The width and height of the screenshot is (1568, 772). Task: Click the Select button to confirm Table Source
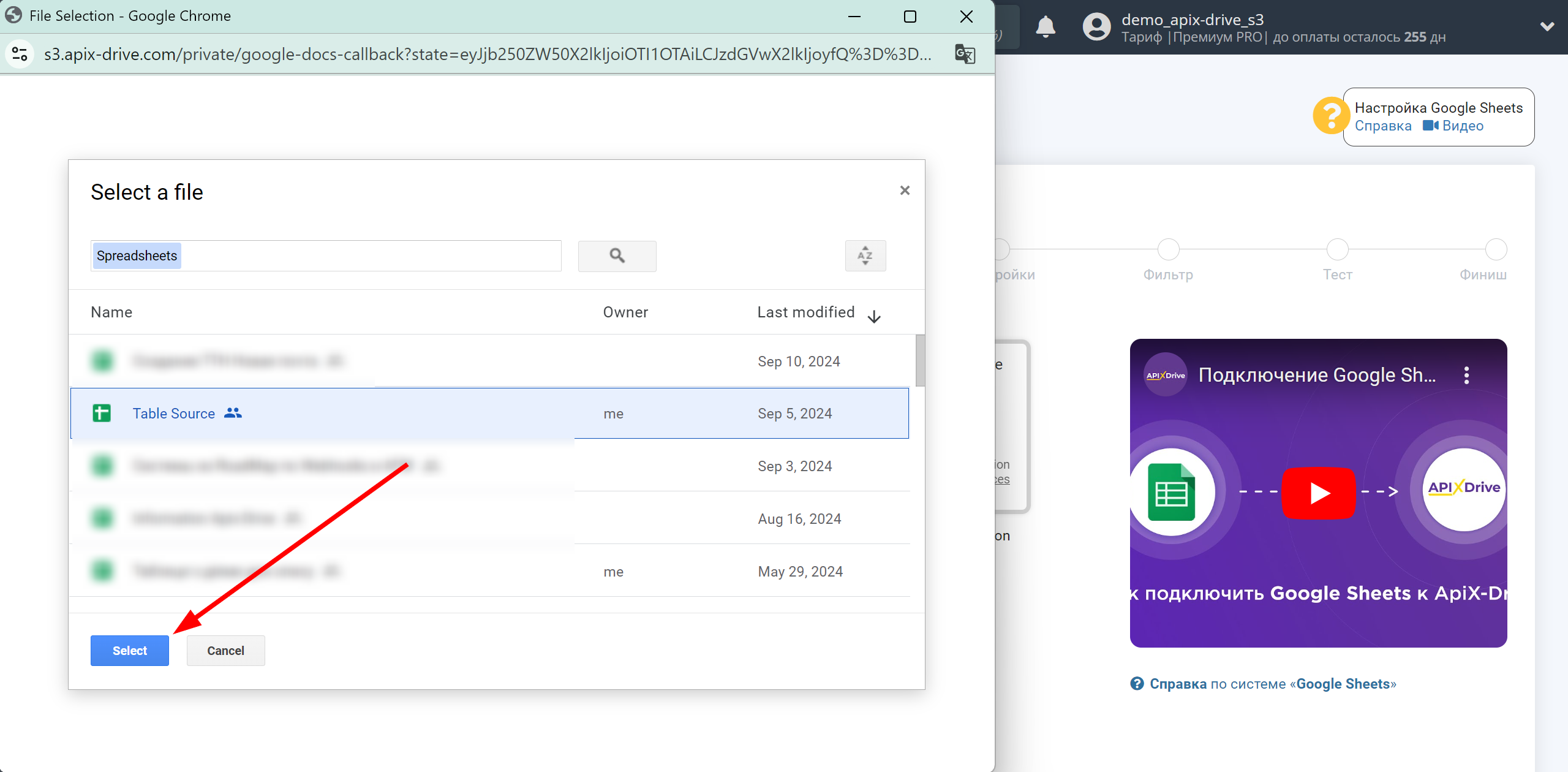[130, 650]
